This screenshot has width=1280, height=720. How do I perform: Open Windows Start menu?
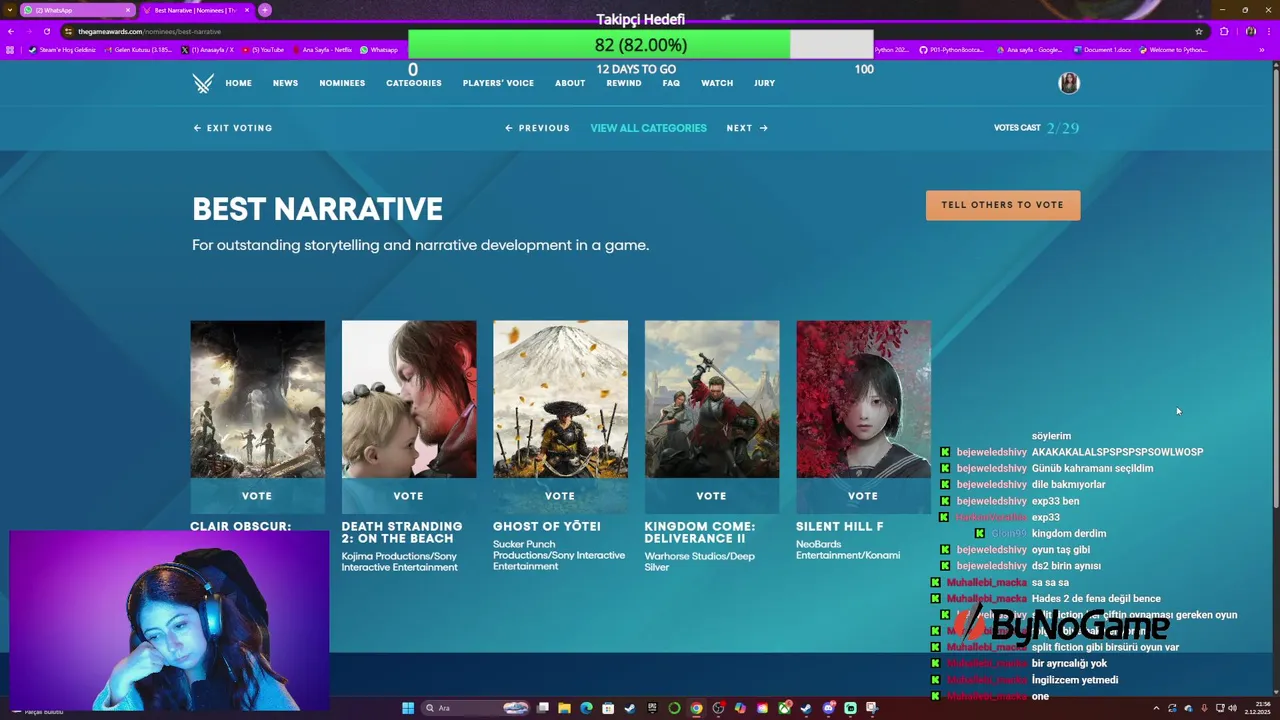(x=408, y=708)
